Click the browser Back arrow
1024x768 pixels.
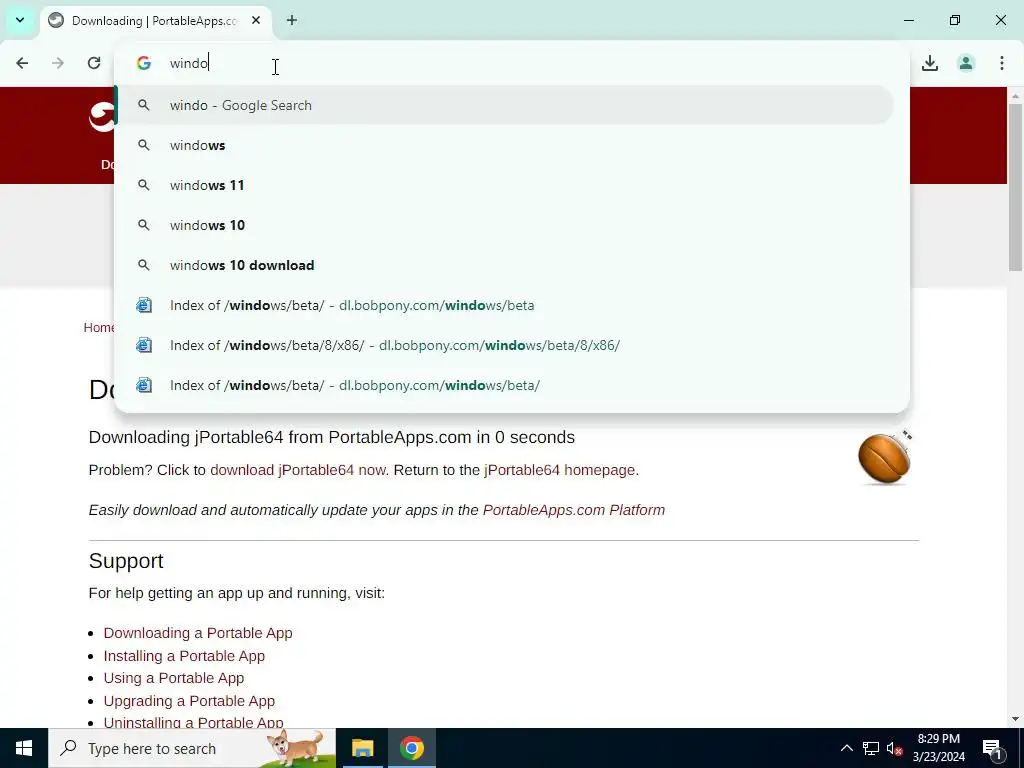pyautogui.click(x=22, y=63)
